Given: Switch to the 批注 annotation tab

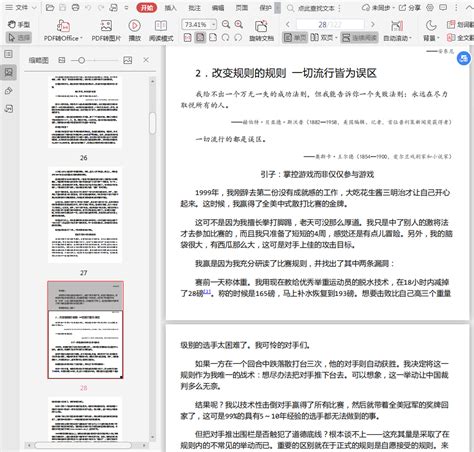Looking at the screenshot, I should click(x=194, y=8).
